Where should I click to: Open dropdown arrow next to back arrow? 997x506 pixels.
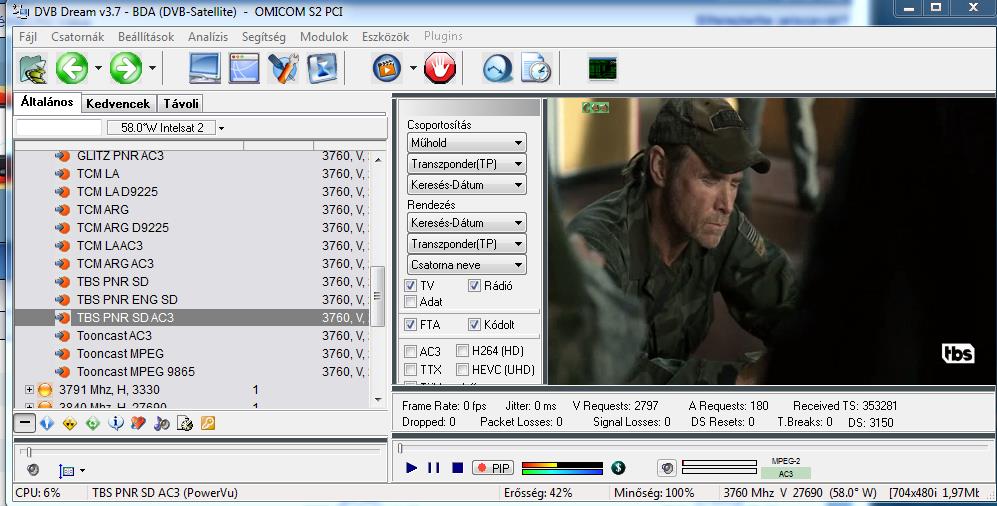coord(98,67)
